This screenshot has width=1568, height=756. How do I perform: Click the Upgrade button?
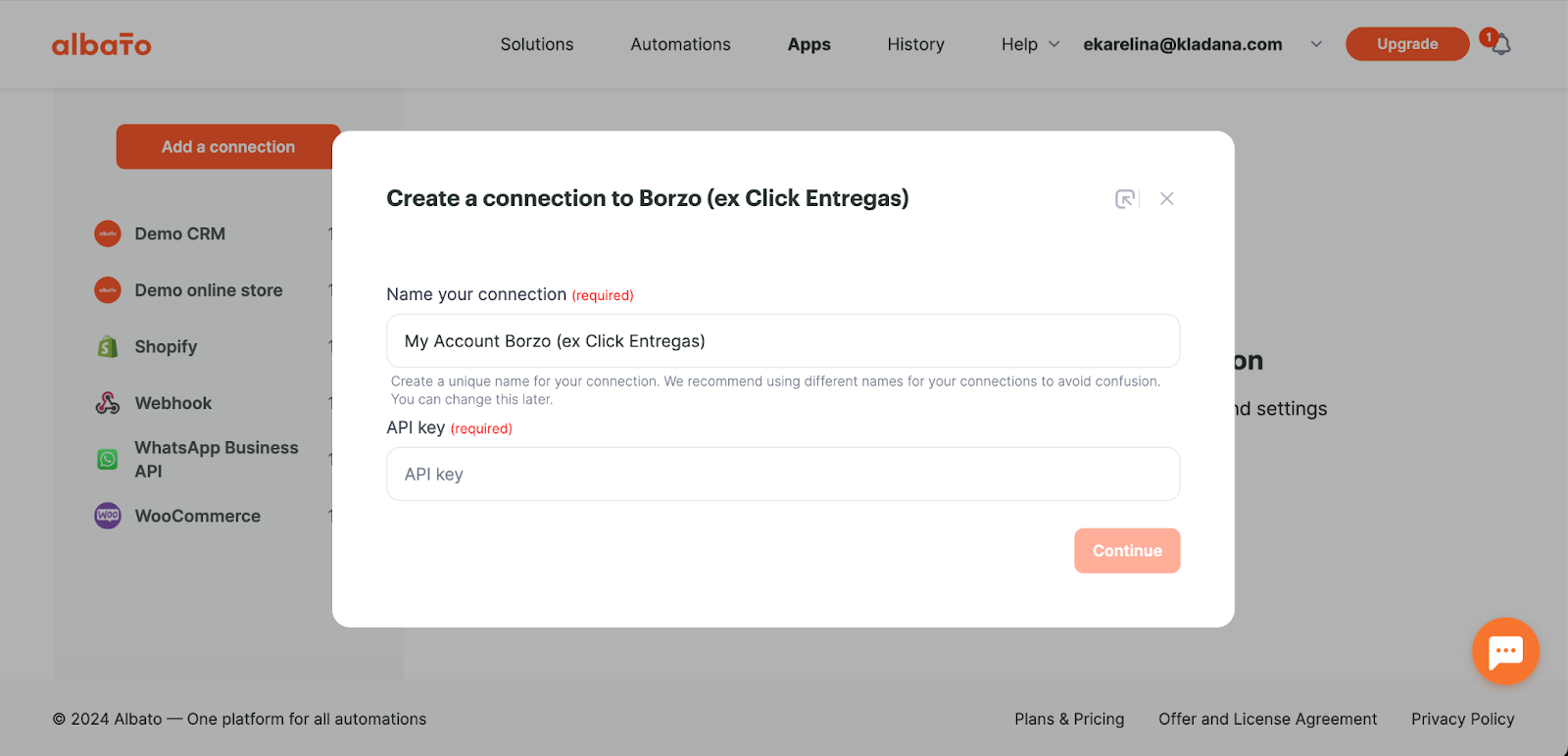1407,44
